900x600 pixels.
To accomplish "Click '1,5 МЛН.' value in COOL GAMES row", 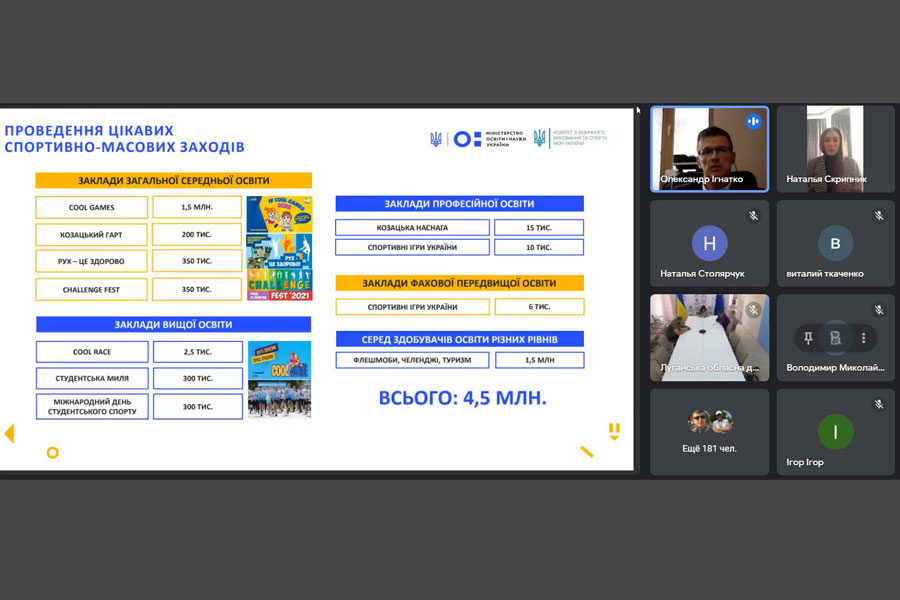I will click(197, 207).
